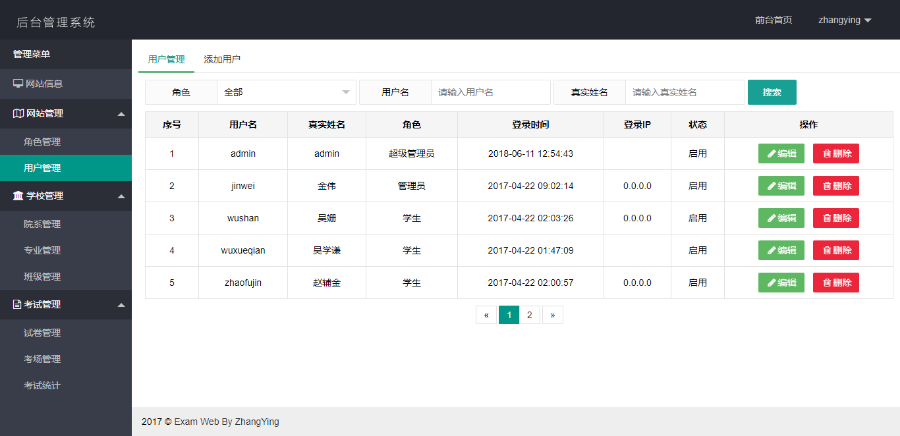Click the 管理菜单 sidebar heading

click(32, 54)
